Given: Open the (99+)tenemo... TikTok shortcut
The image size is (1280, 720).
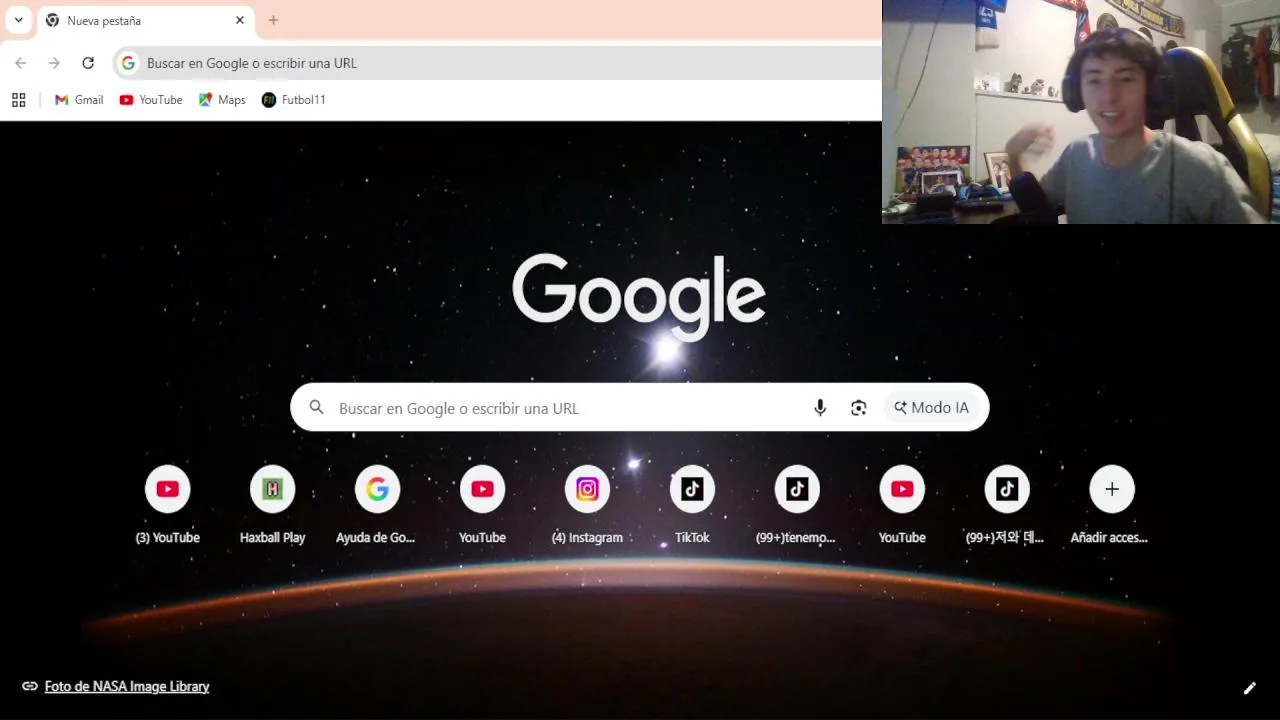Looking at the screenshot, I should [797, 506].
